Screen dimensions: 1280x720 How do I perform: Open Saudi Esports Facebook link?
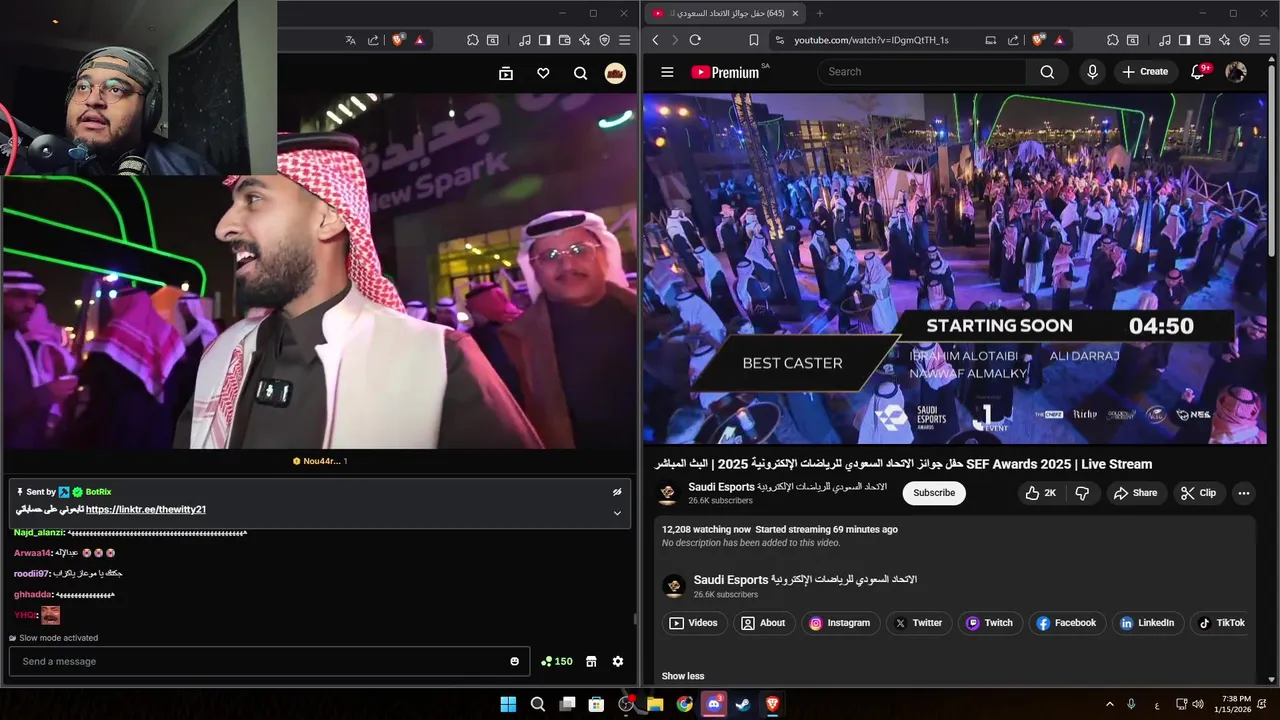1066,623
